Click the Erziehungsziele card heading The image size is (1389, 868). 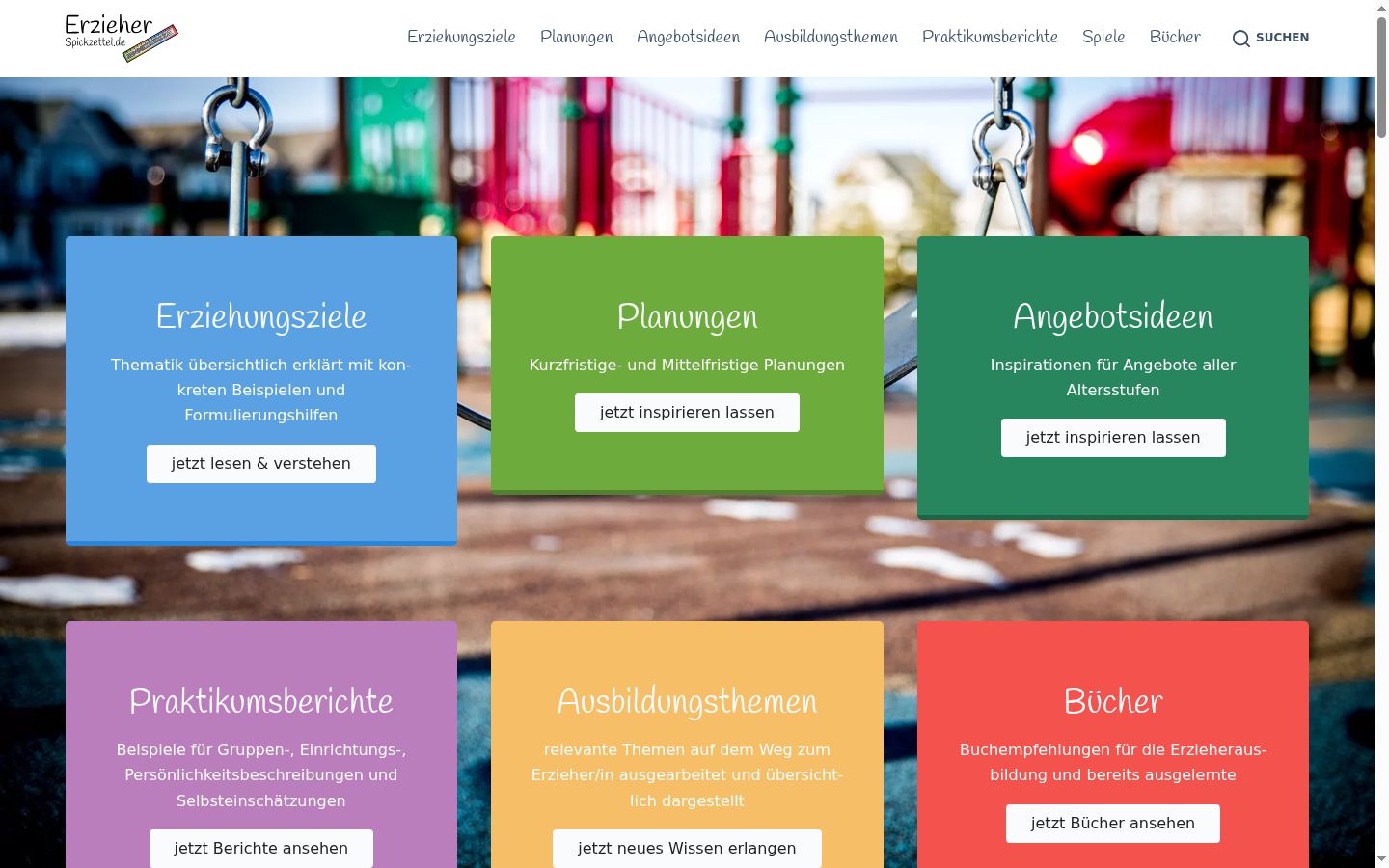(x=261, y=316)
